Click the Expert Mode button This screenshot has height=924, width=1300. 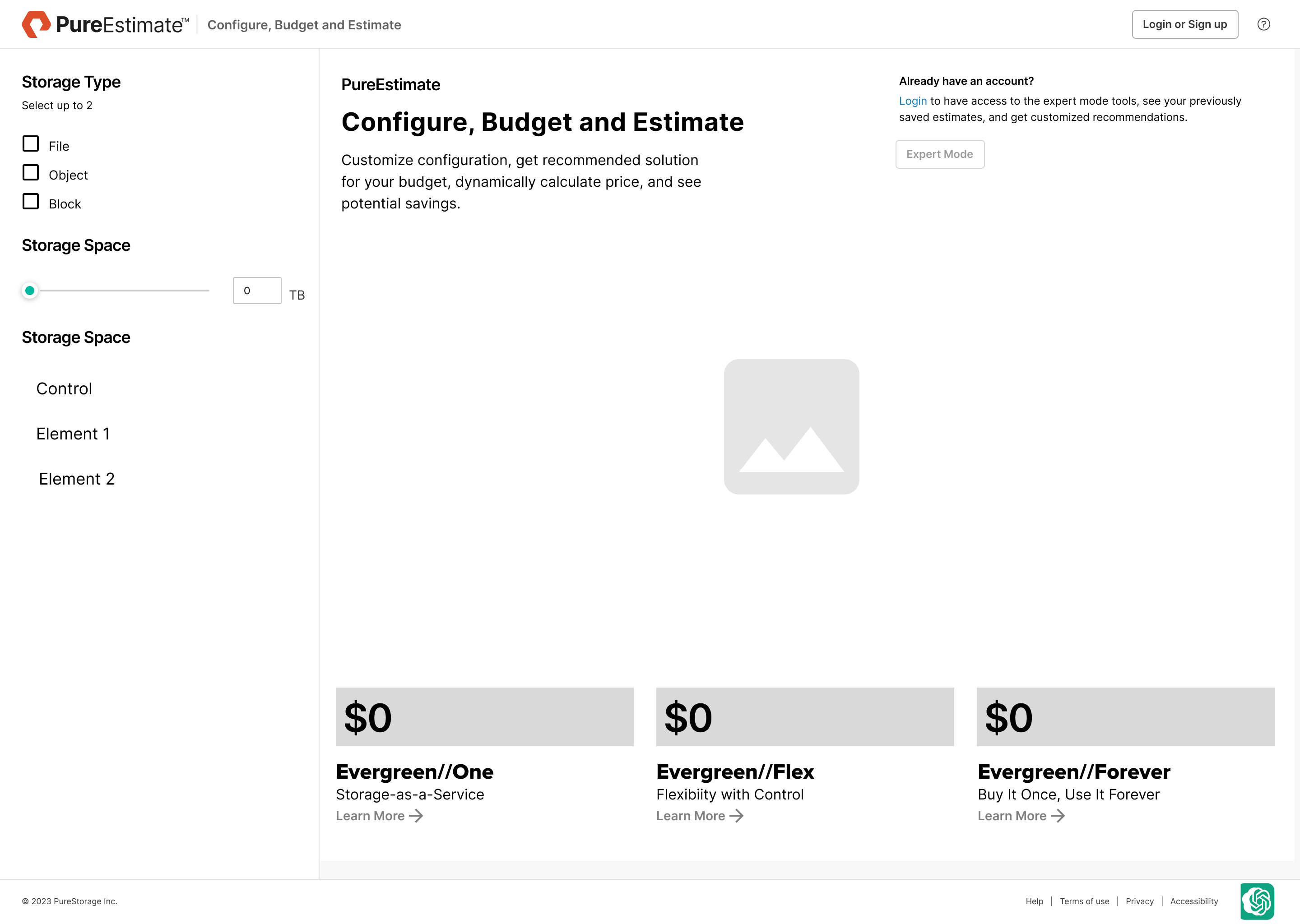pyautogui.click(x=940, y=154)
